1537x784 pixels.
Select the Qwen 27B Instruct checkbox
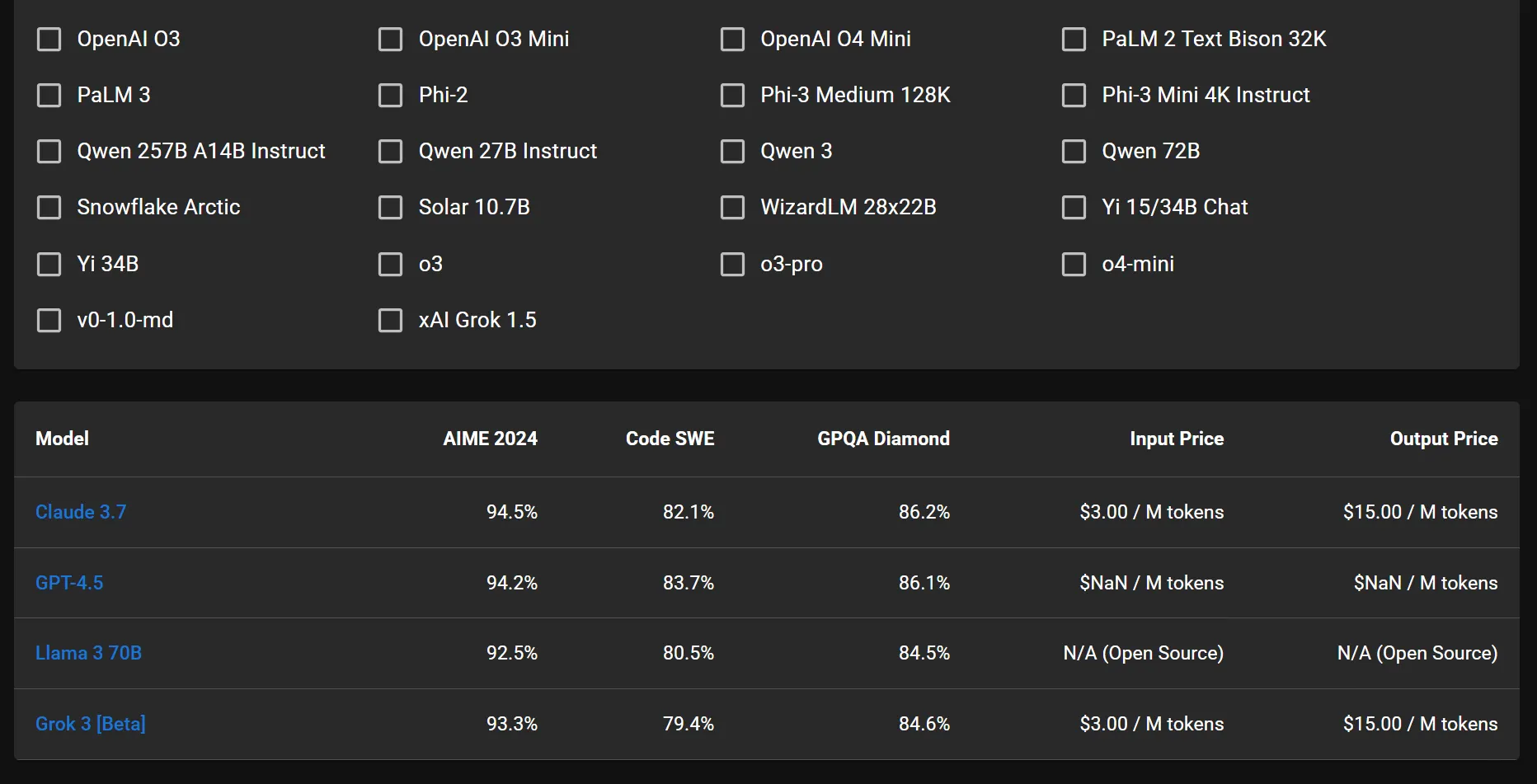click(x=391, y=152)
